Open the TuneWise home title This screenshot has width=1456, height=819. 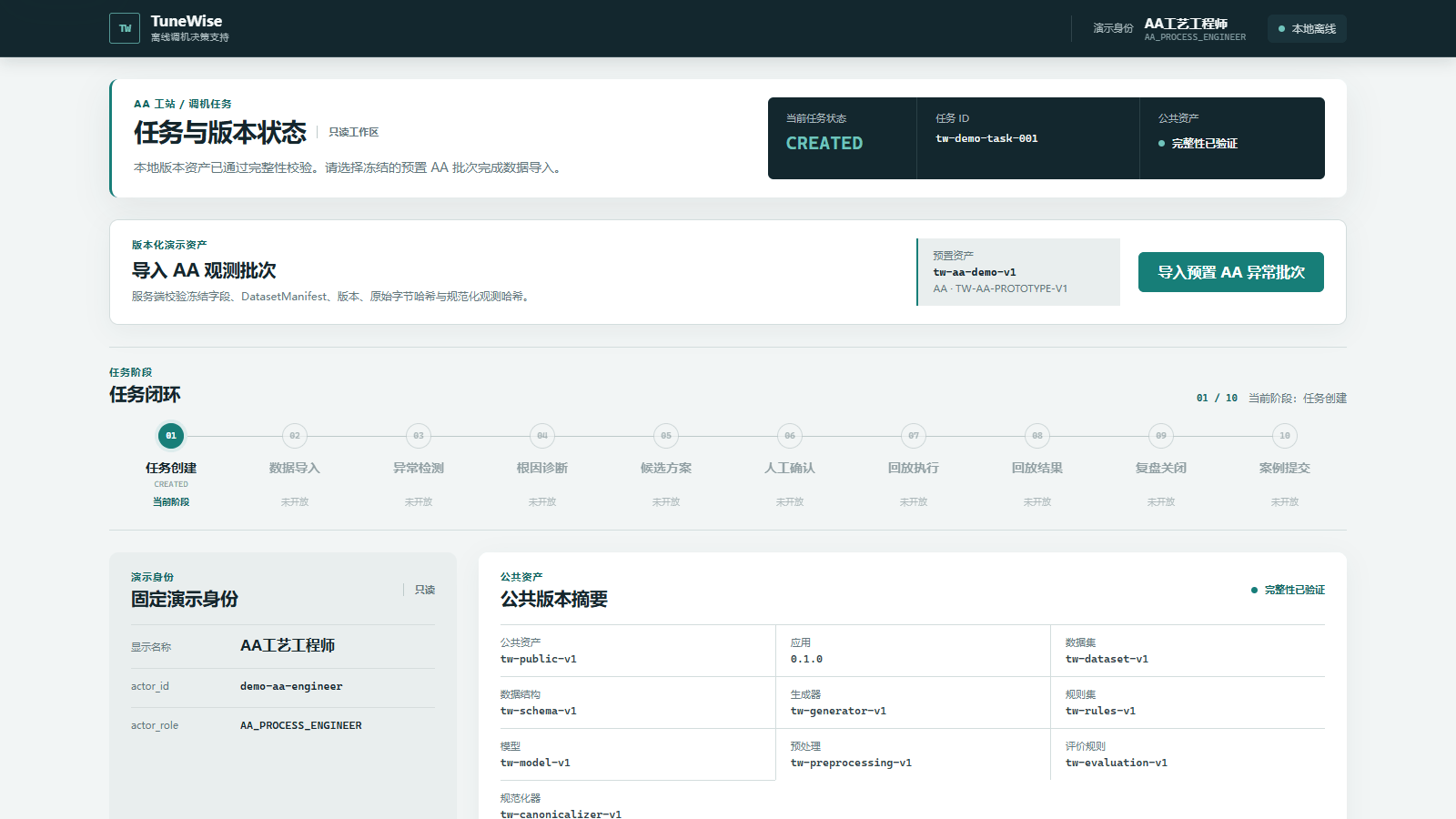tap(187, 21)
